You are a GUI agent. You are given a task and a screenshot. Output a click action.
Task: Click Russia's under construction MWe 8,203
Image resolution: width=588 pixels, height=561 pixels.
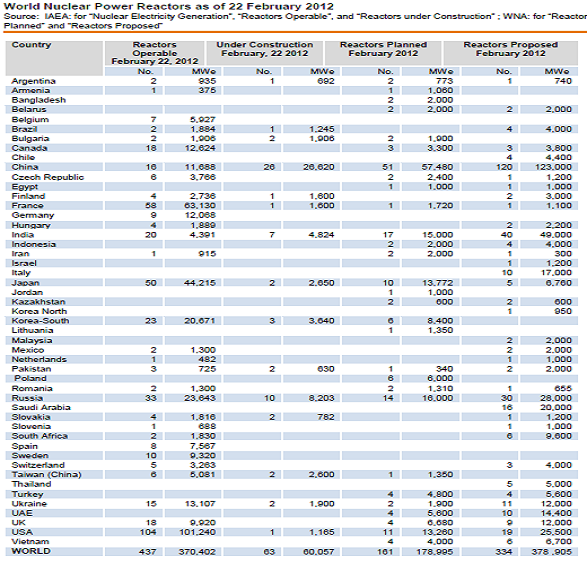point(321,398)
